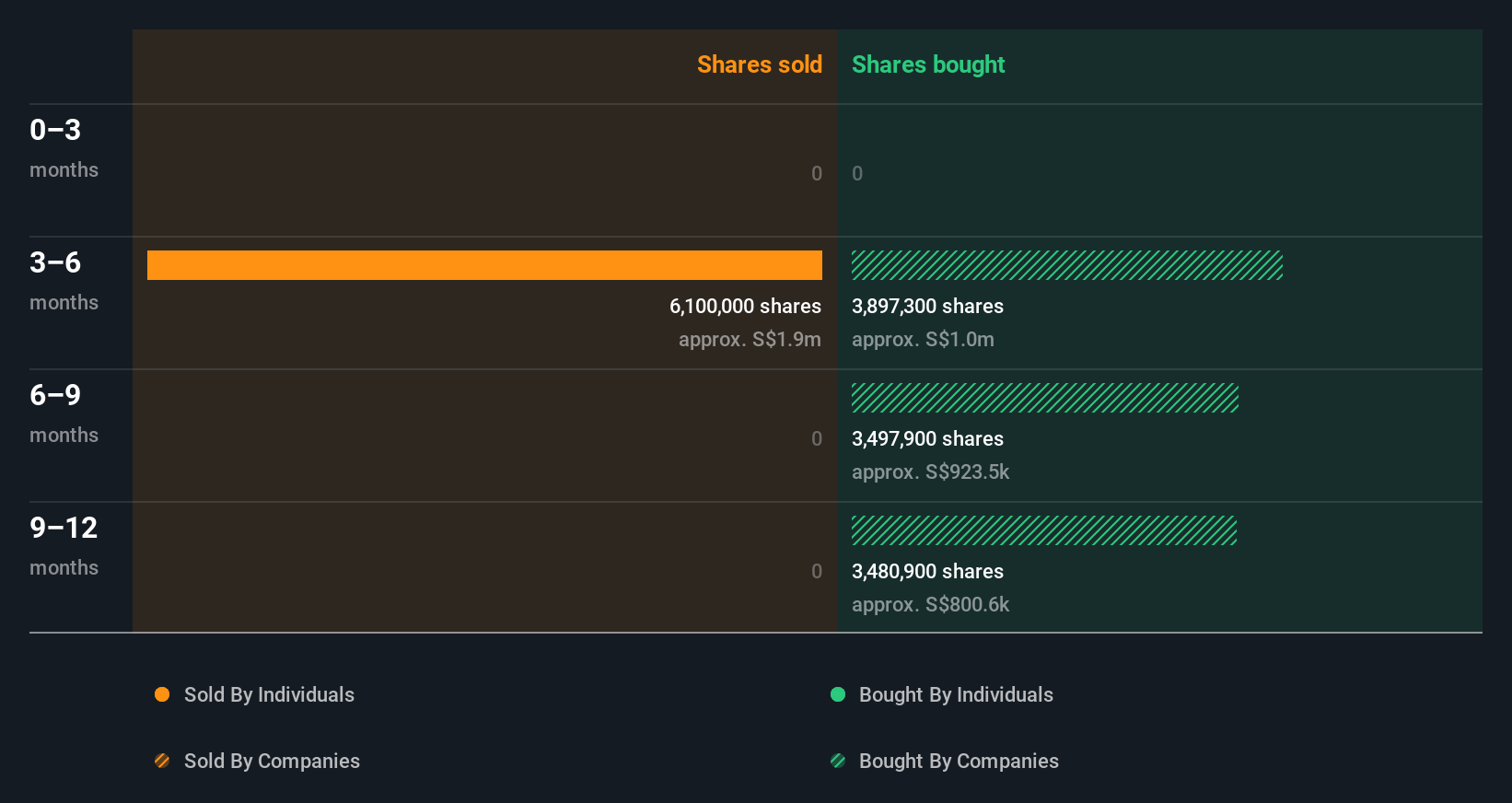
Task: Toggle the Sold By Individuals legend label
Action: [269, 694]
